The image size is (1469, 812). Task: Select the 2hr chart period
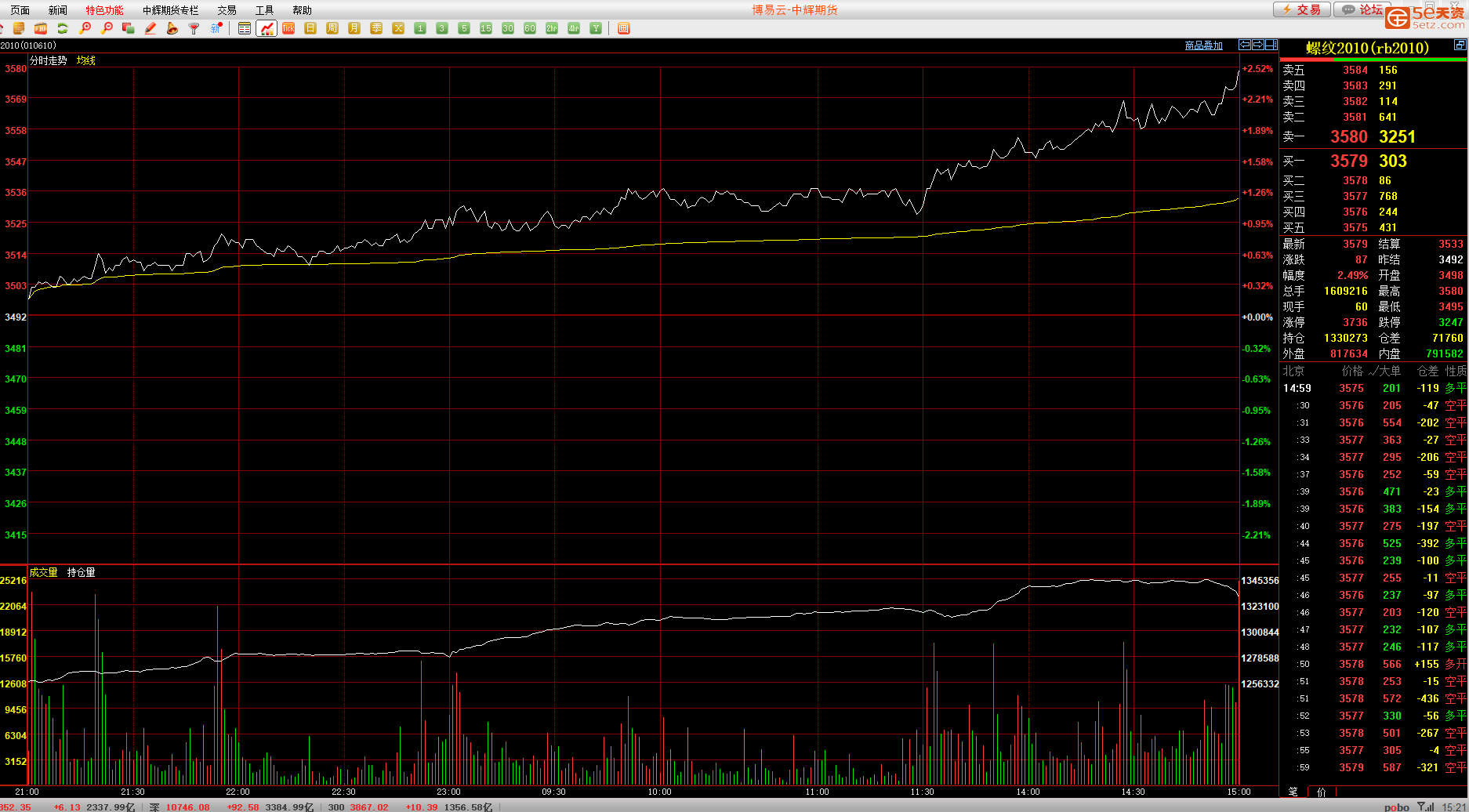coord(552,28)
